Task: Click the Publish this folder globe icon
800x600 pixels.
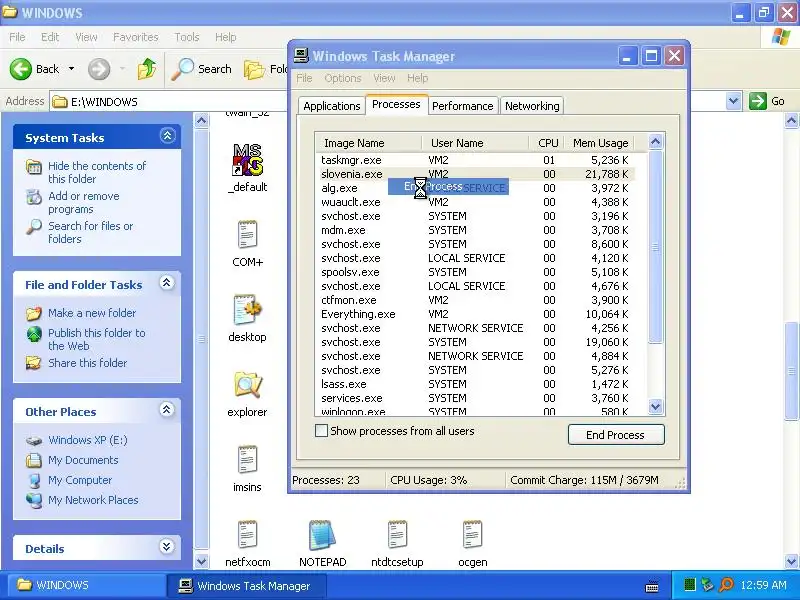Action: (x=34, y=334)
